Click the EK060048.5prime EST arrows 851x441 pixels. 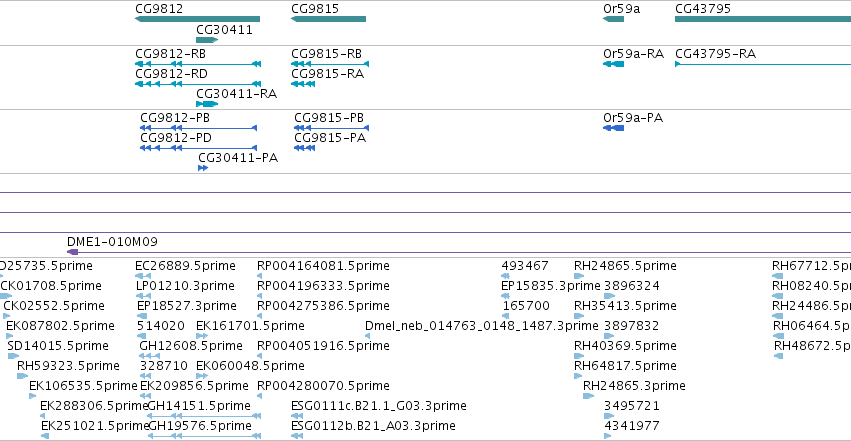pyautogui.click(x=202, y=376)
